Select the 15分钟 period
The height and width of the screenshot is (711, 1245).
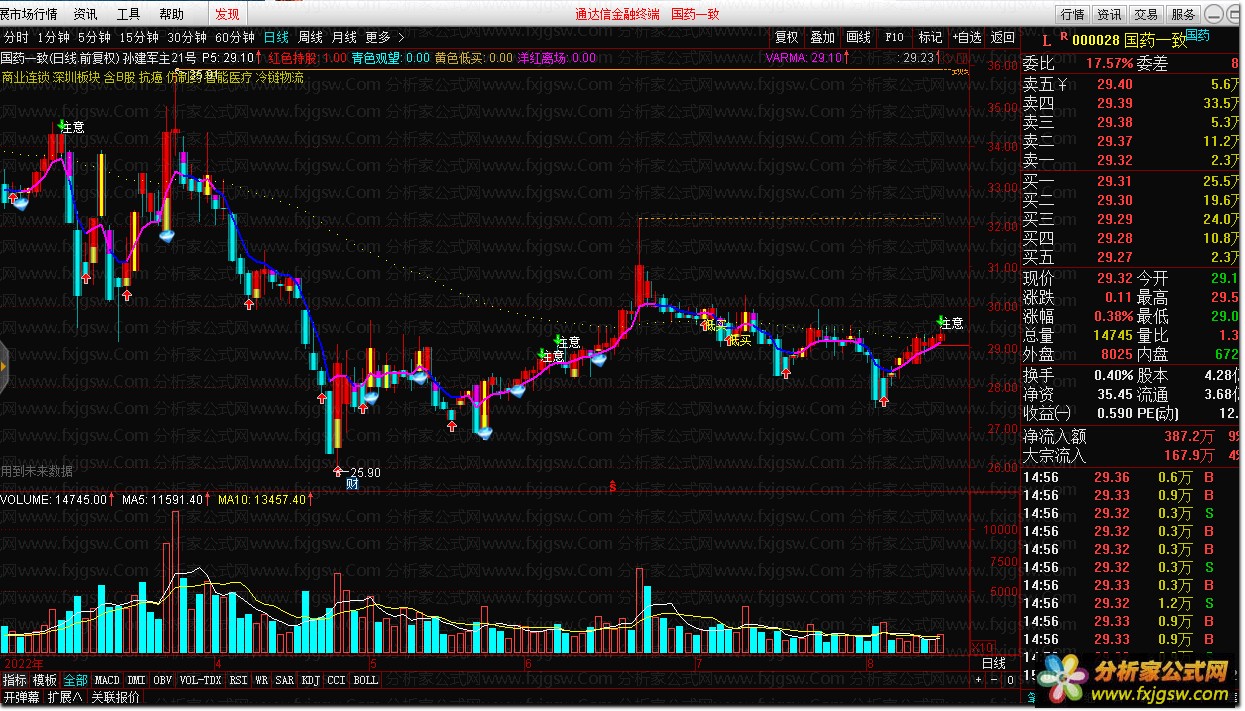(x=139, y=37)
